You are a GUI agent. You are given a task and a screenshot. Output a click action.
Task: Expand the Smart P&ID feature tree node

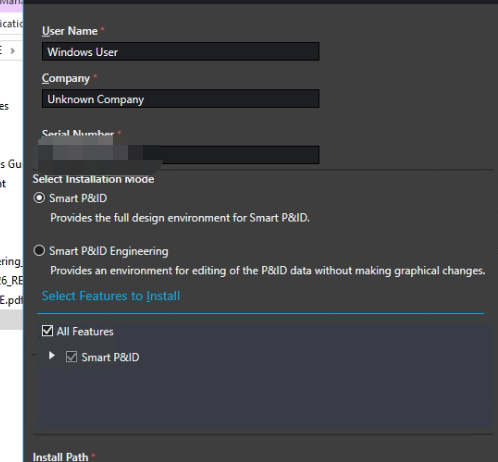pyautogui.click(x=52, y=356)
